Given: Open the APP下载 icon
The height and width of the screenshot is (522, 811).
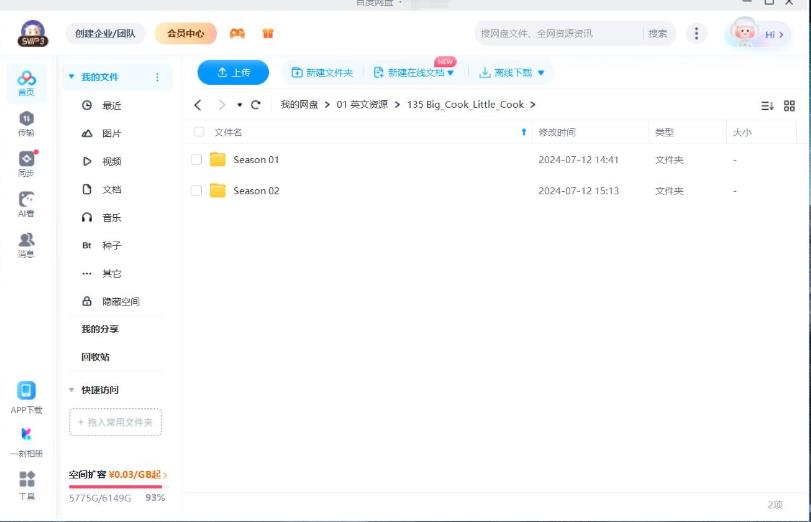Looking at the screenshot, I should 26,397.
